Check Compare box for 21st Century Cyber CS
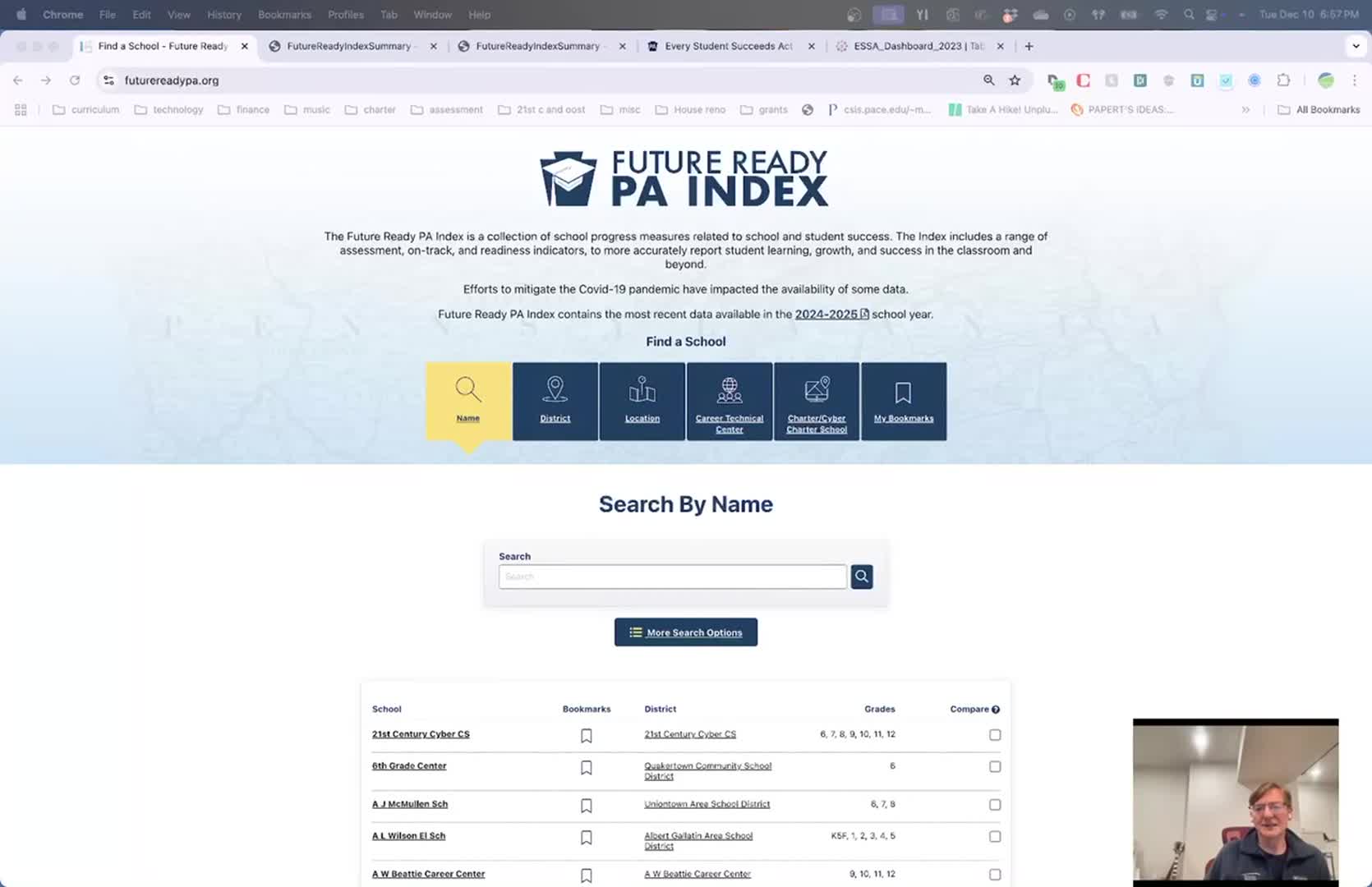 pos(995,735)
